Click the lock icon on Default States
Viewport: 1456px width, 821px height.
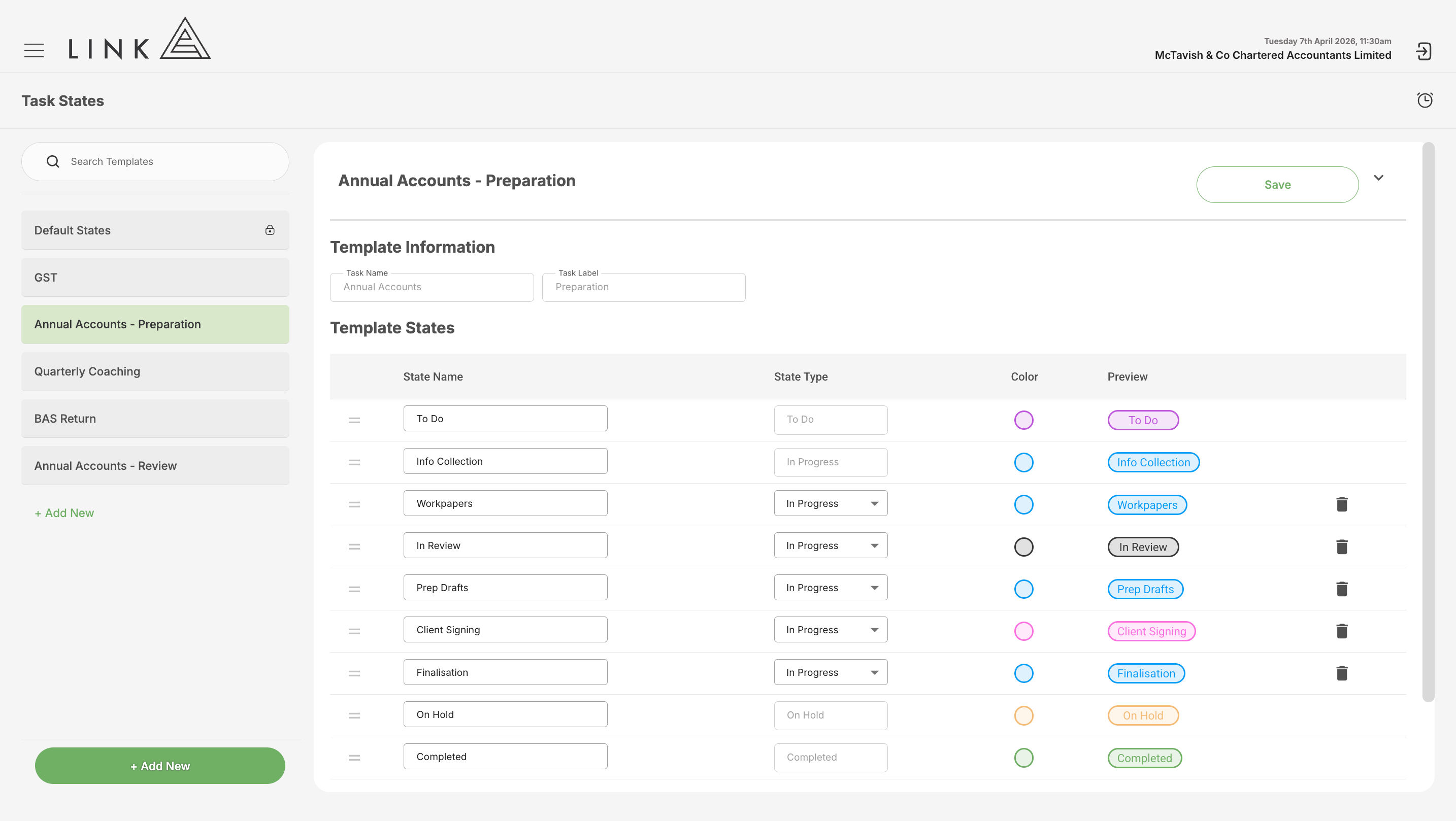click(x=270, y=230)
